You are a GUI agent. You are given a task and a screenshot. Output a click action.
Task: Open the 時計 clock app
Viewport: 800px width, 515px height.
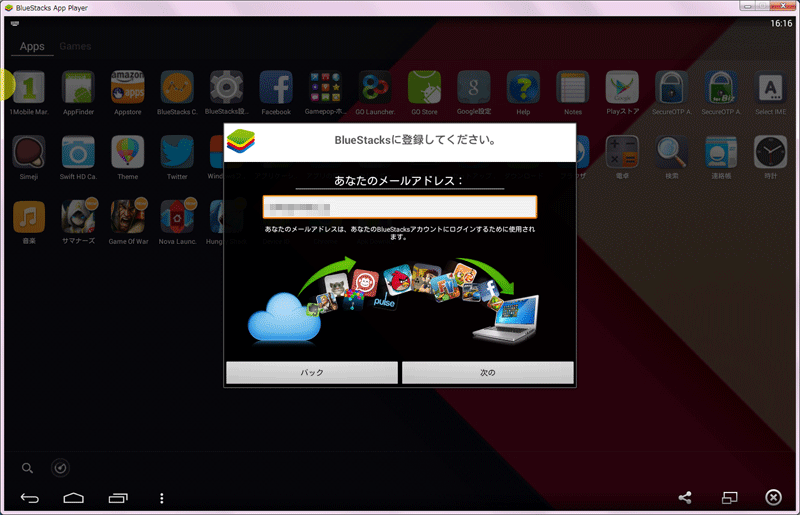(770, 152)
